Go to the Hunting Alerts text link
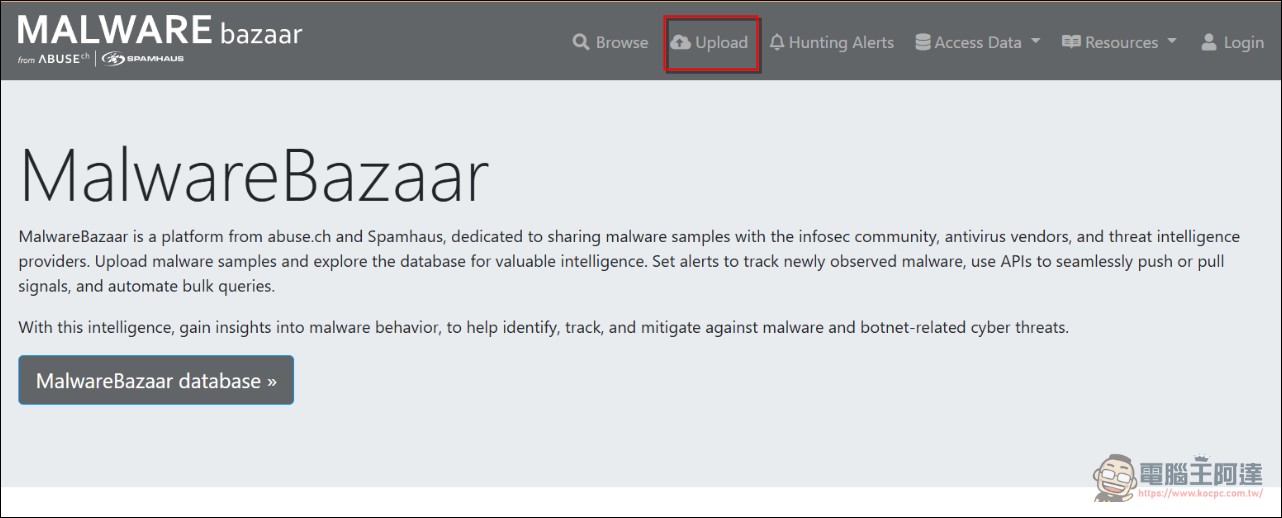 [x=841, y=42]
